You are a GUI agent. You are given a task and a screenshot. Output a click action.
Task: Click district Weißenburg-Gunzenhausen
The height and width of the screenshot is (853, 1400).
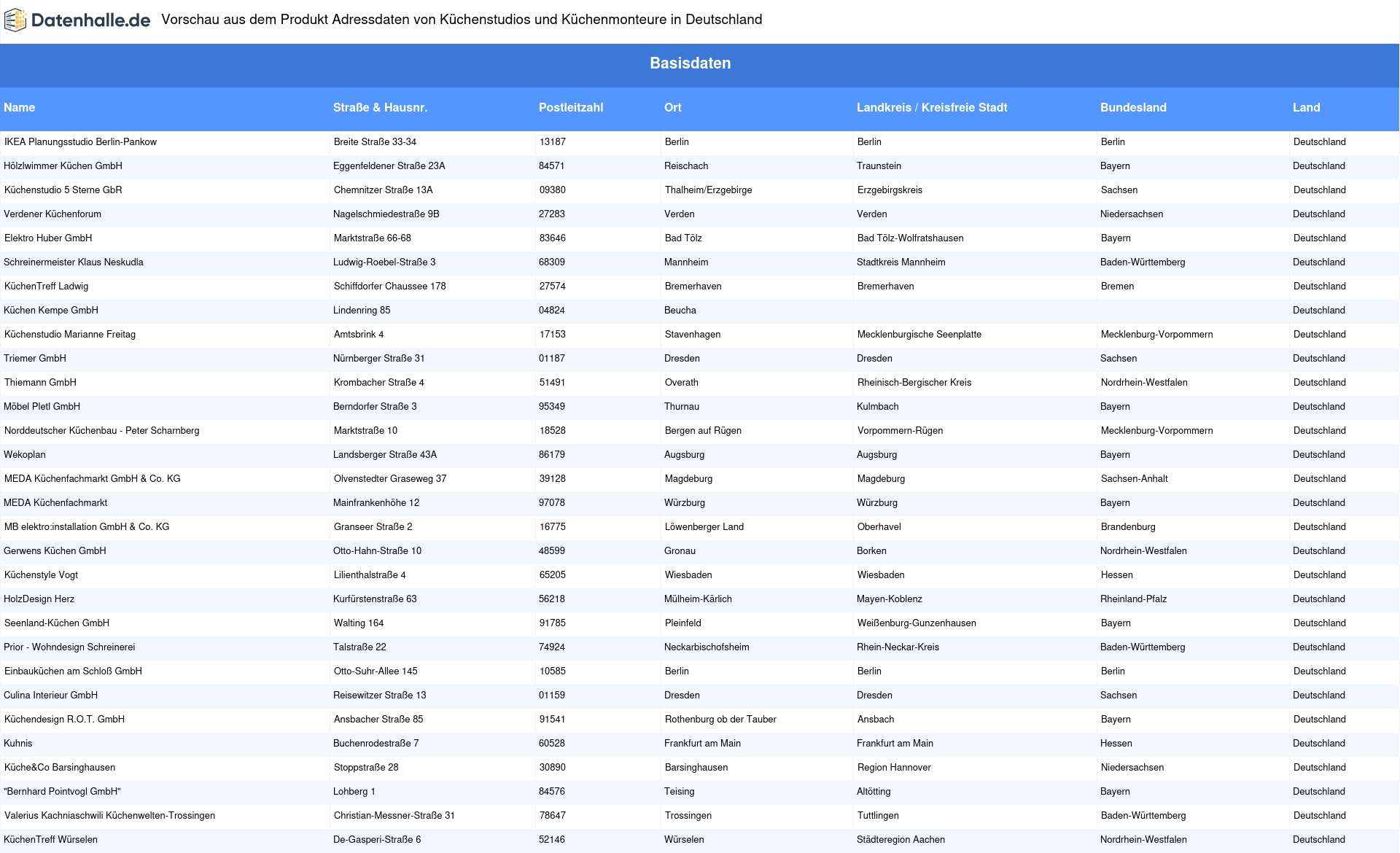917,623
